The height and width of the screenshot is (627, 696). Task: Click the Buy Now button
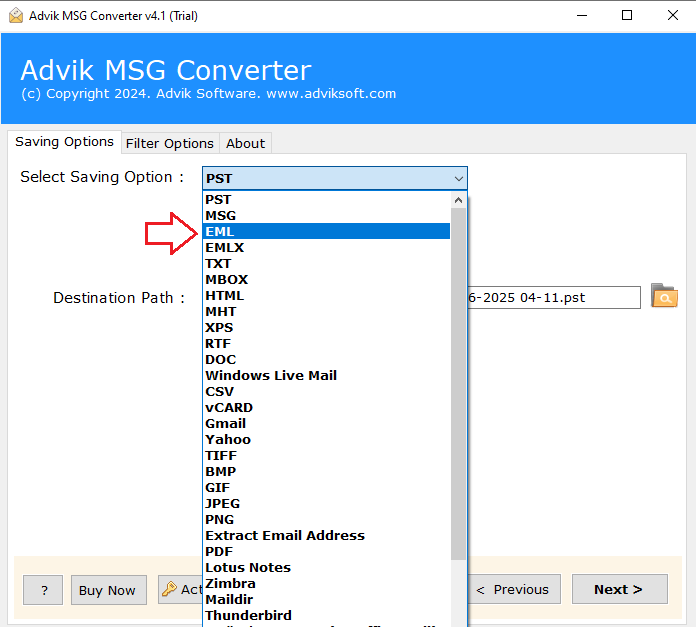(108, 590)
